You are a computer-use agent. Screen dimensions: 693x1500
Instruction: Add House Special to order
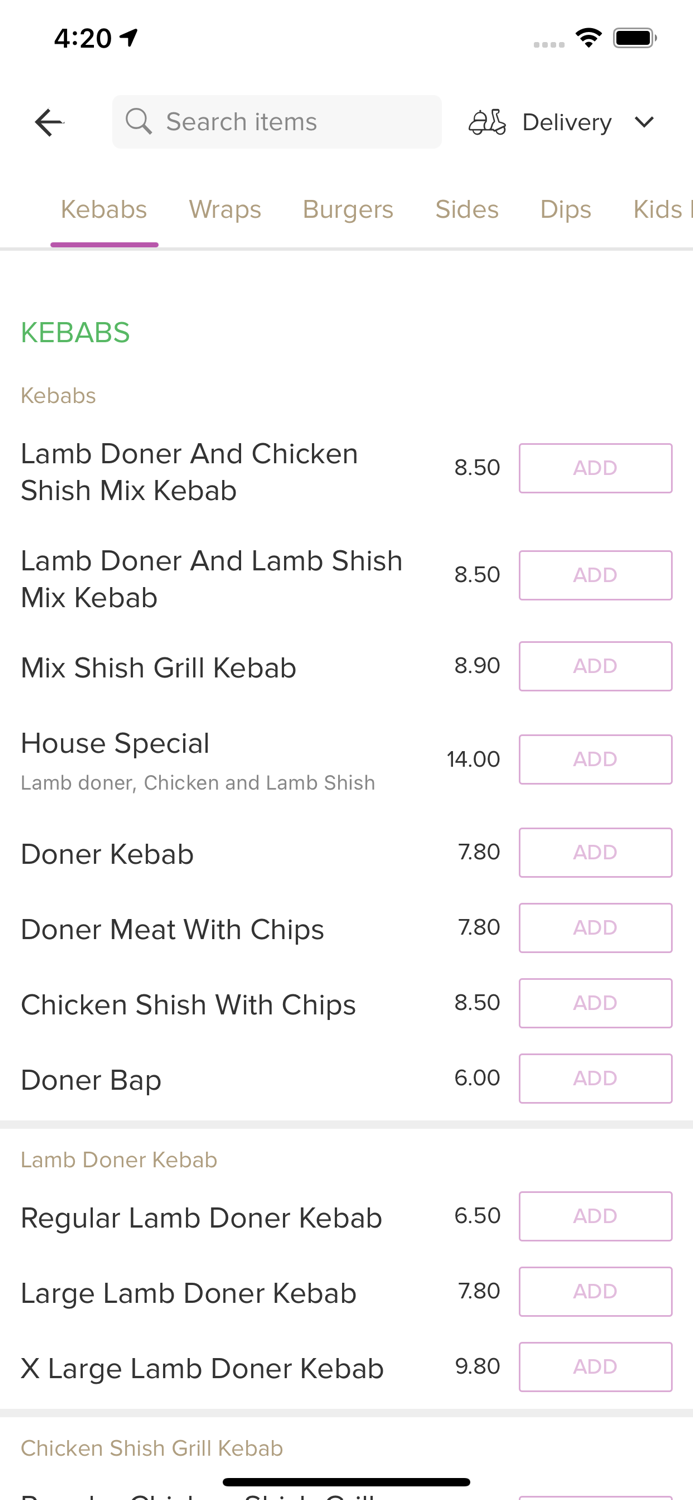[595, 759]
